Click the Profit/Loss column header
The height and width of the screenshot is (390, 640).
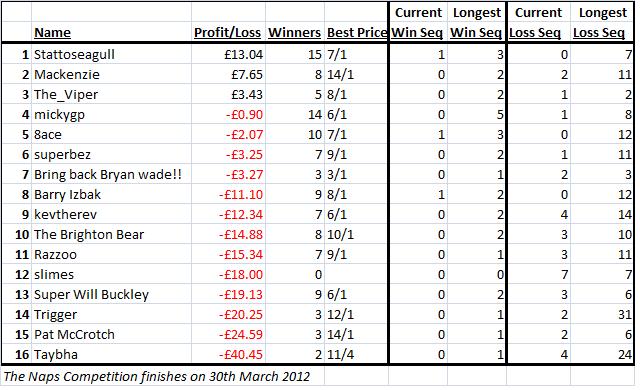point(227,32)
